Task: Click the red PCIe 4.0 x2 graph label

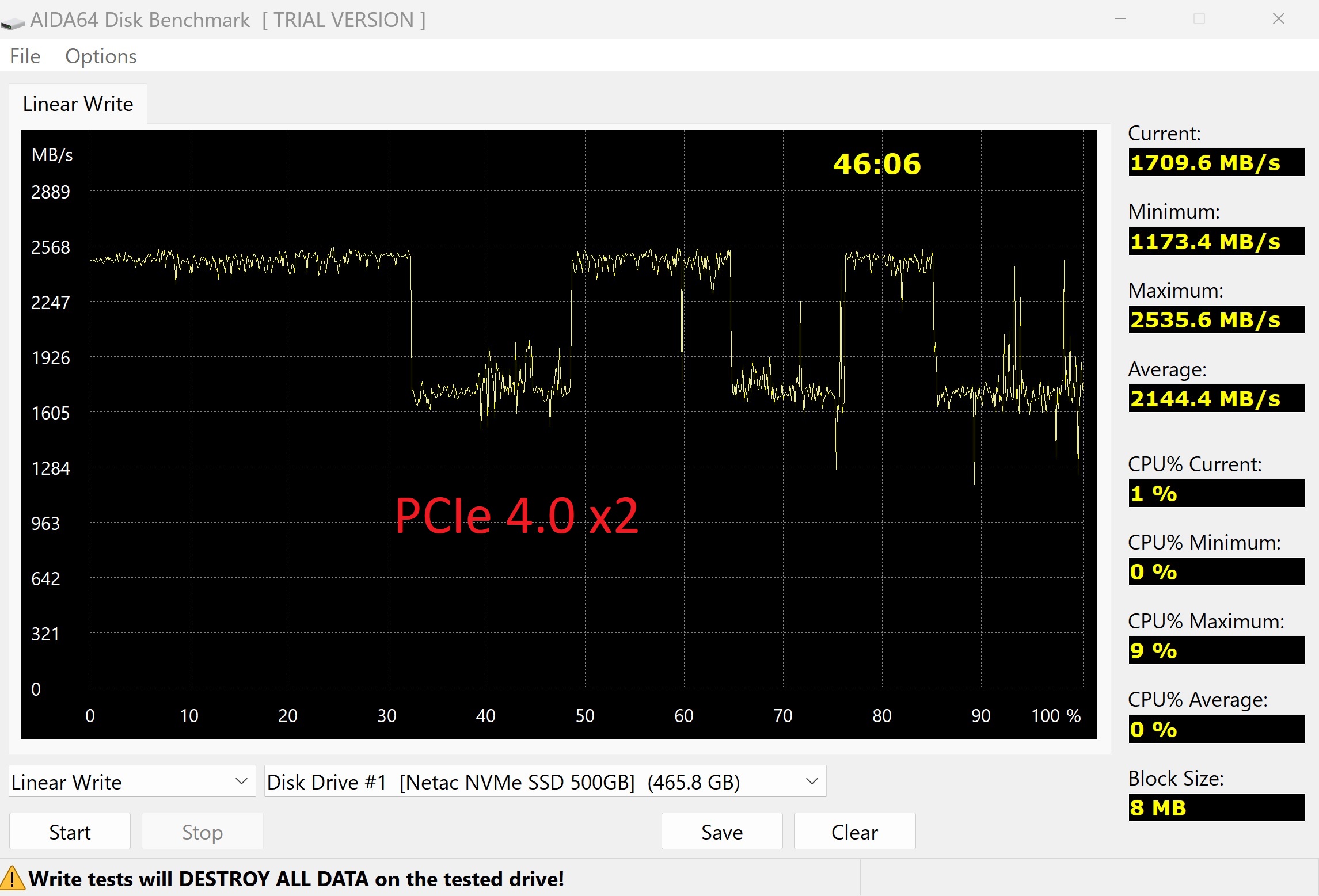Action: (x=516, y=516)
